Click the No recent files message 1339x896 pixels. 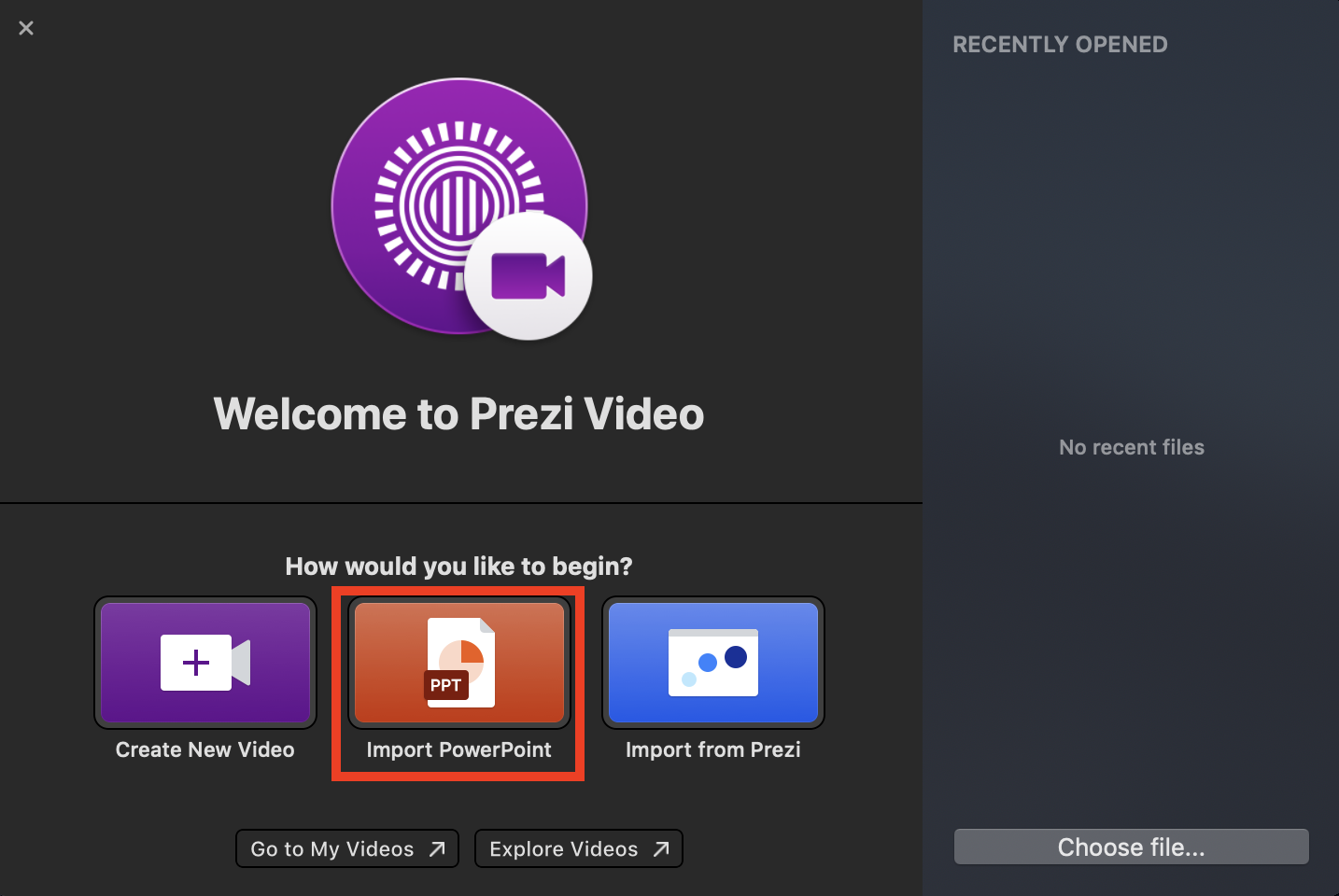click(1131, 447)
